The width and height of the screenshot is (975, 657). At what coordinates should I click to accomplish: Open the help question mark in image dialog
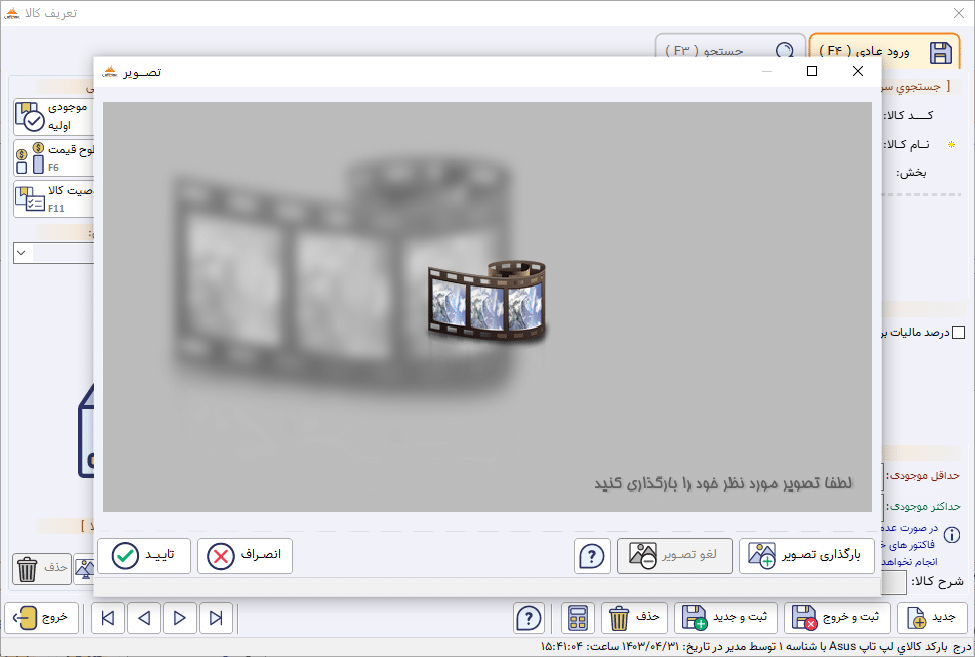tap(592, 556)
